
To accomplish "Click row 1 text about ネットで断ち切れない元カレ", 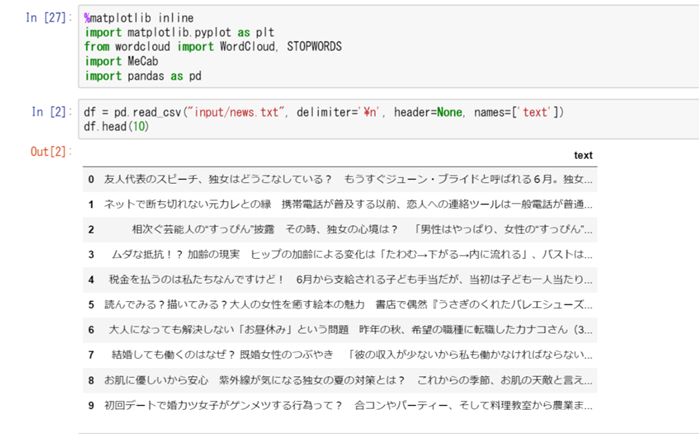I will pos(348,204).
